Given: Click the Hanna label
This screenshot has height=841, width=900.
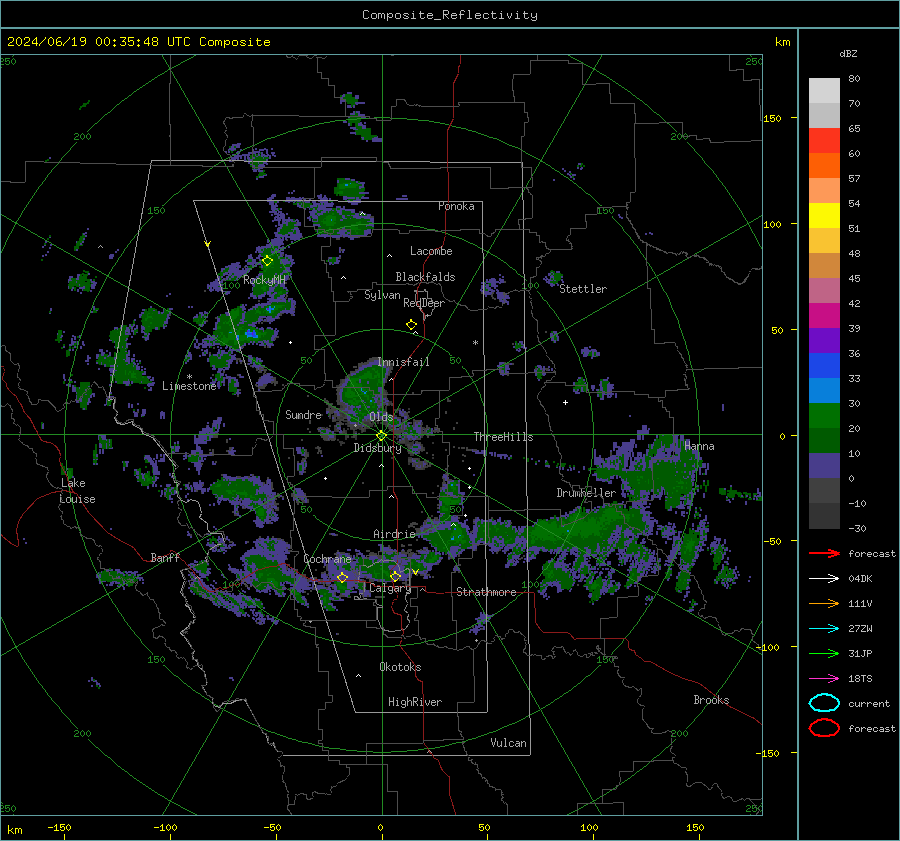Looking at the screenshot, I should [699, 446].
